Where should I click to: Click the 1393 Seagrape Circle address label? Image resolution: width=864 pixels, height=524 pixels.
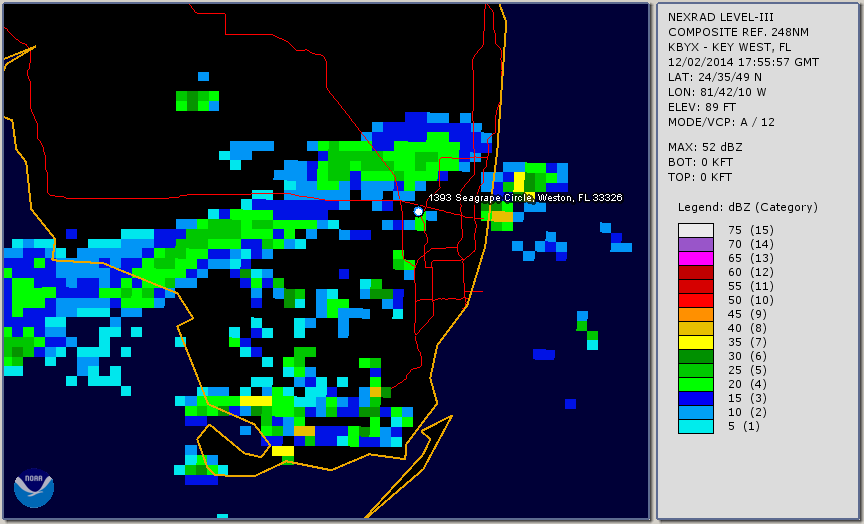[x=525, y=198]
